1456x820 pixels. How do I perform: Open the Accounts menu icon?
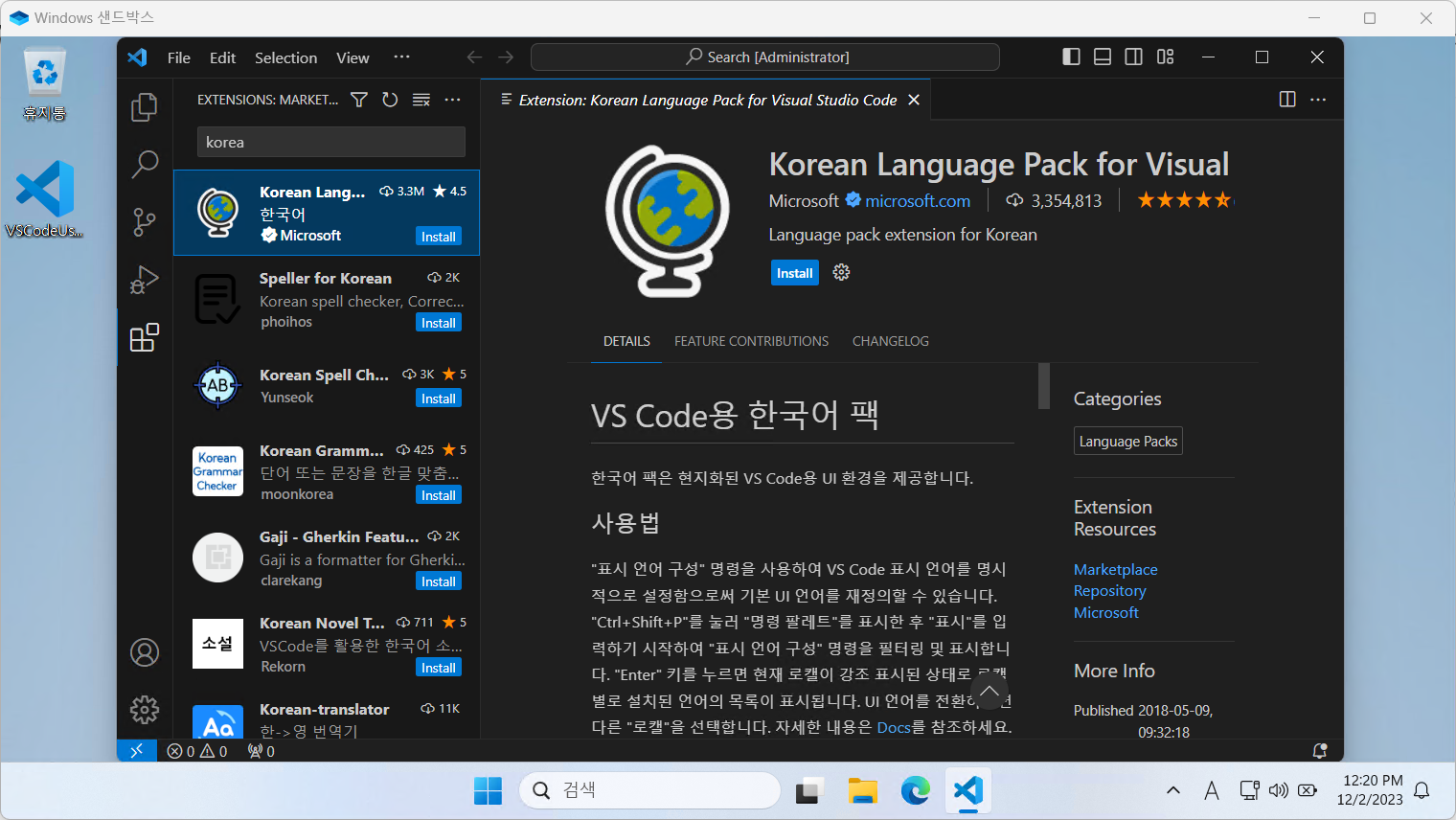[x=145, y=652]
